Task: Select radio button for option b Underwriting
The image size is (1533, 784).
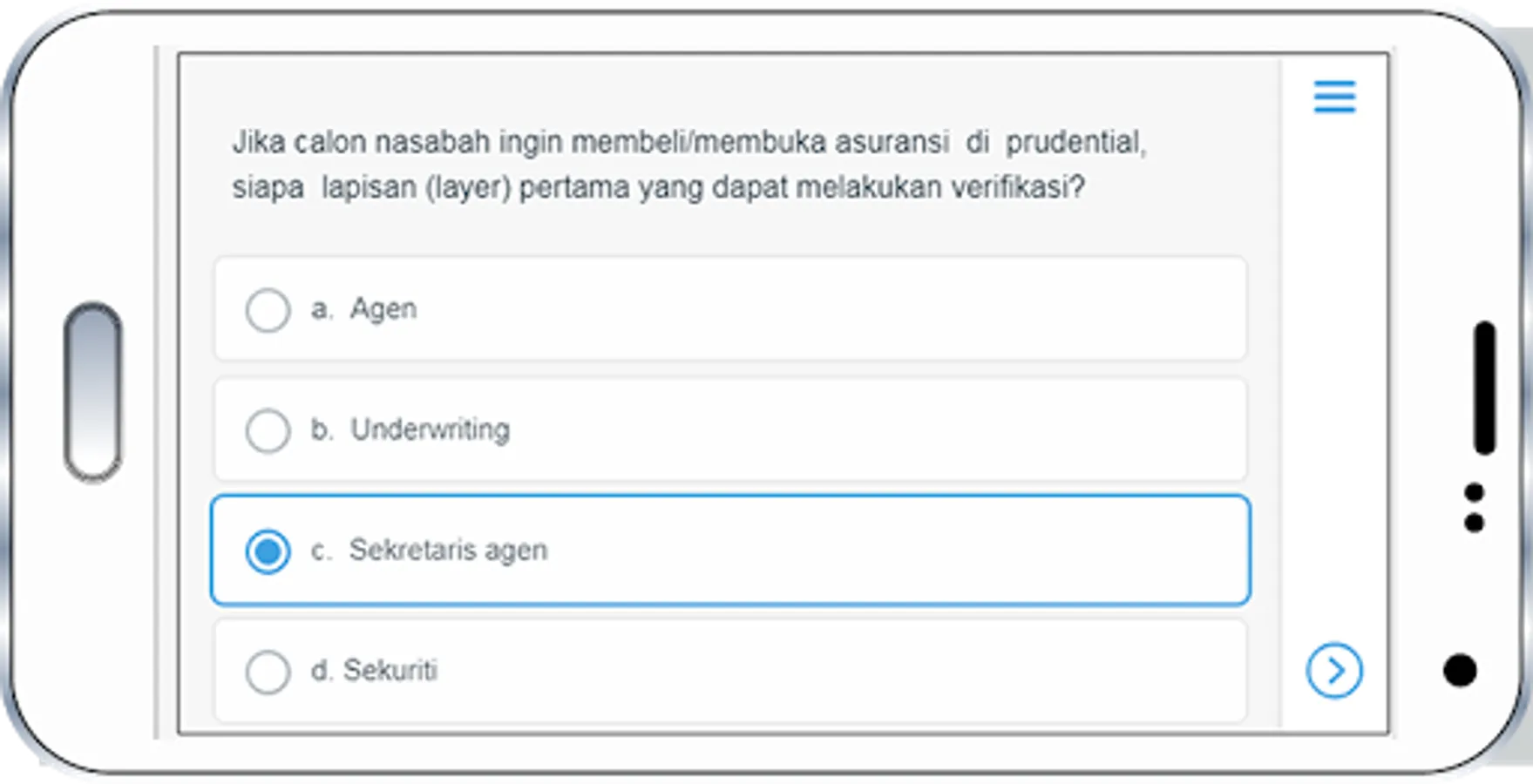Action: (x=268, y=430)
